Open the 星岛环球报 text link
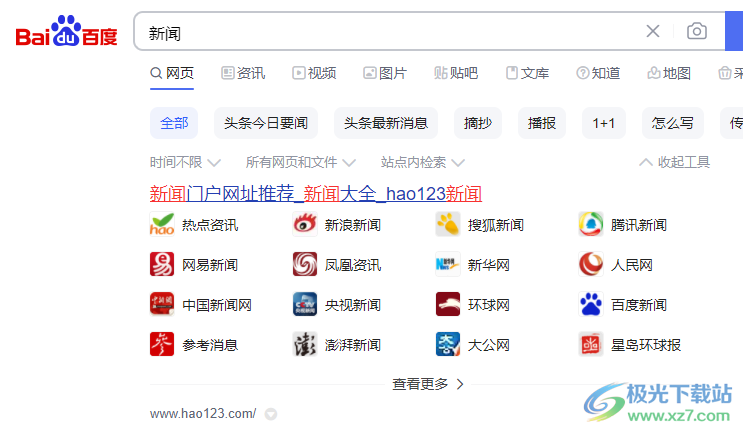The height and width of the screenshot is (432, 743). 646,345
